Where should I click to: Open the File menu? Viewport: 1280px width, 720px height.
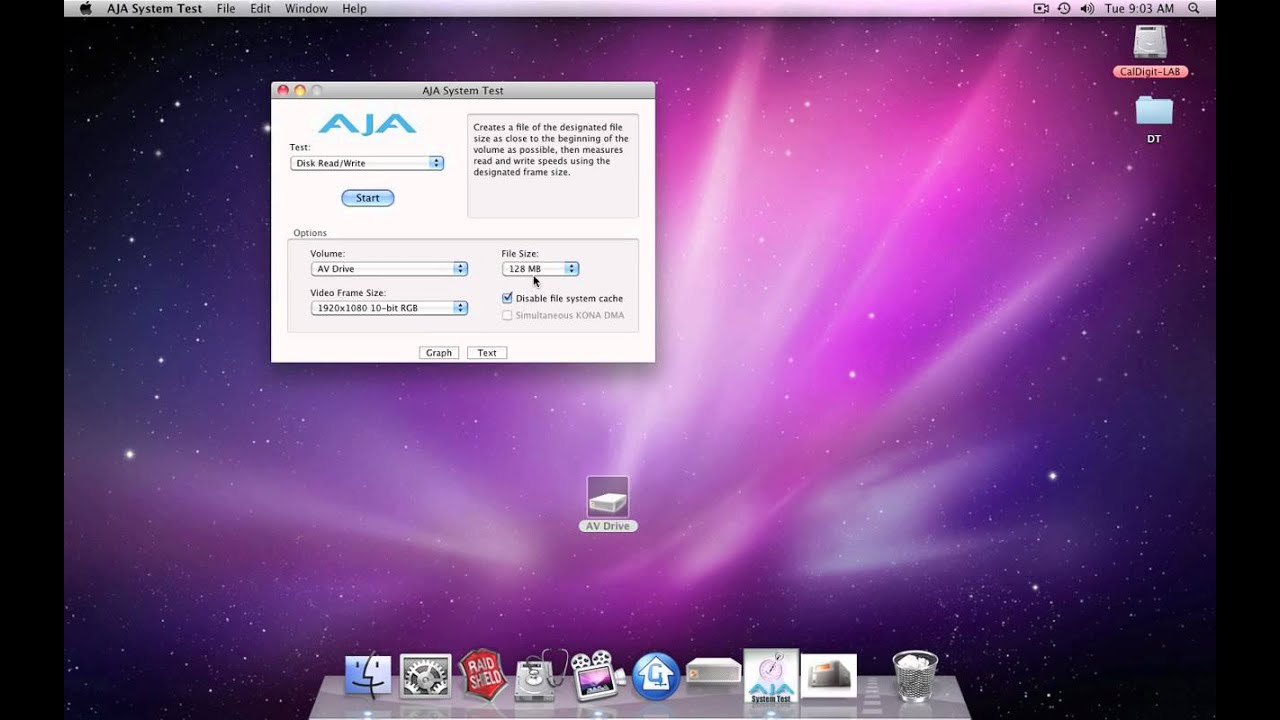(226, 8)
